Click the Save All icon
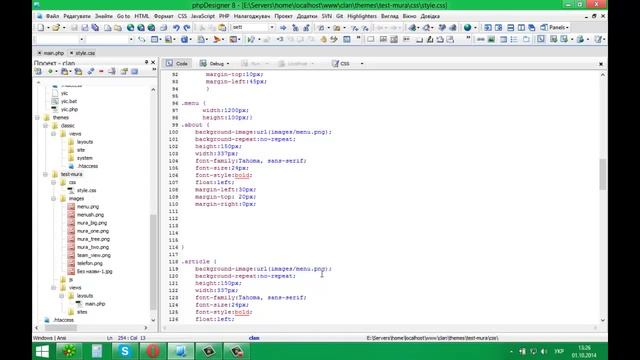This screenshot has height=360, width=640. coord(96,28)
